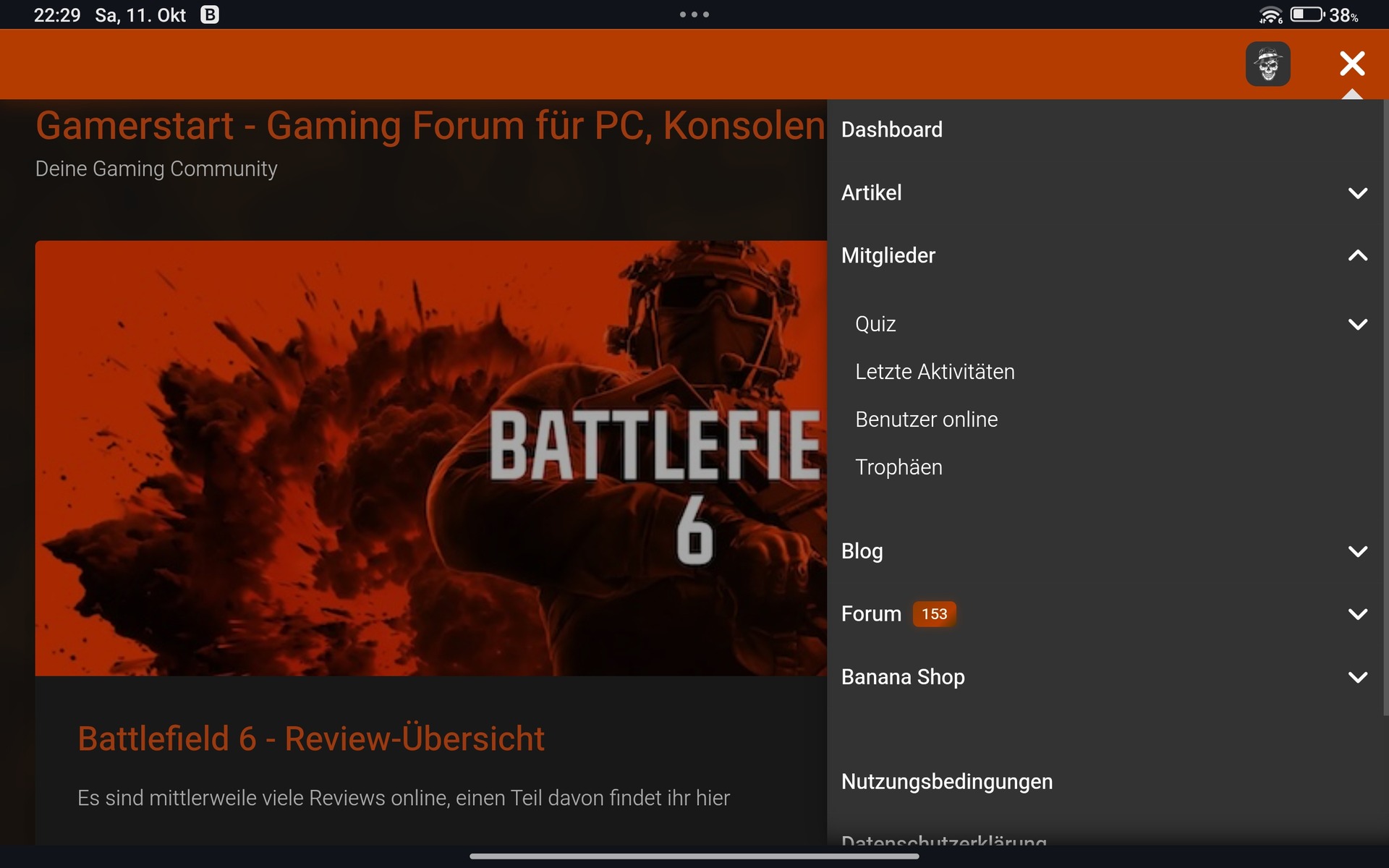Viewport: 1389px width, 868px height.
Task: Tap the Forum 153 unread badge
Action: coord(934,614)
